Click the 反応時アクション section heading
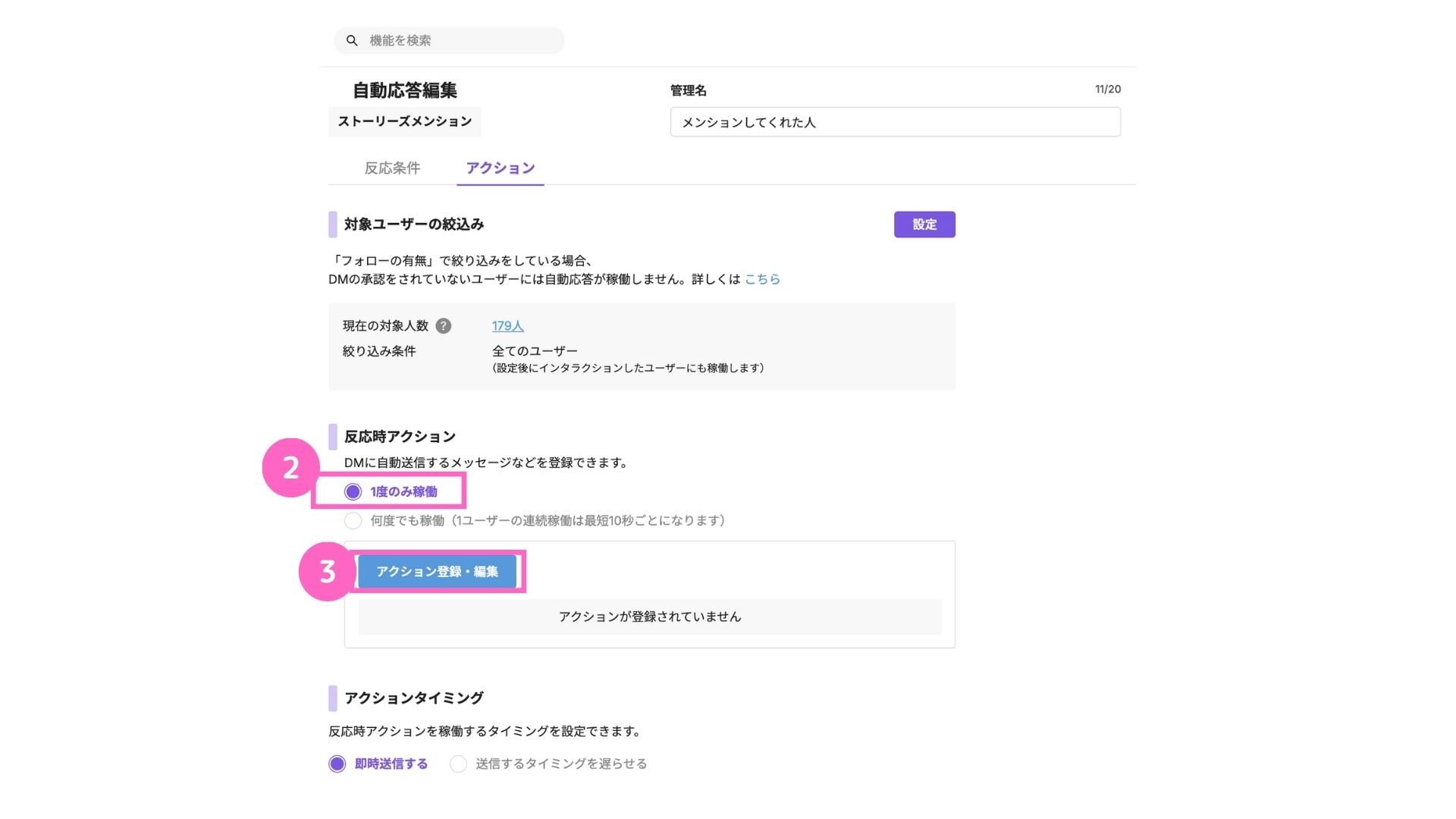 (400, 437)
